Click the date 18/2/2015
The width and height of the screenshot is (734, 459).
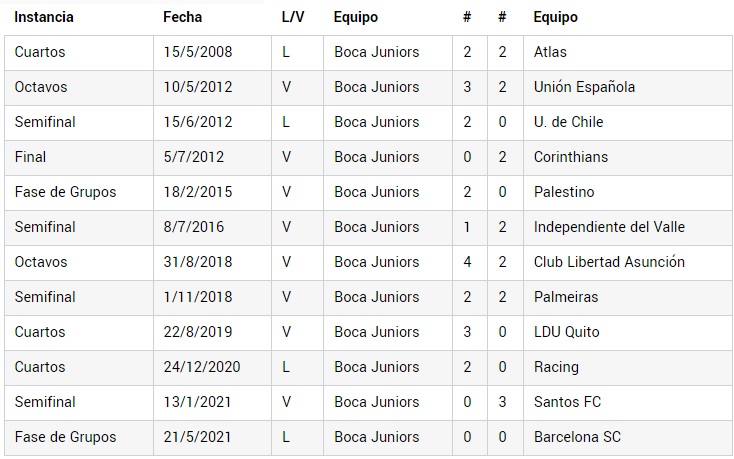coord(197,192)
